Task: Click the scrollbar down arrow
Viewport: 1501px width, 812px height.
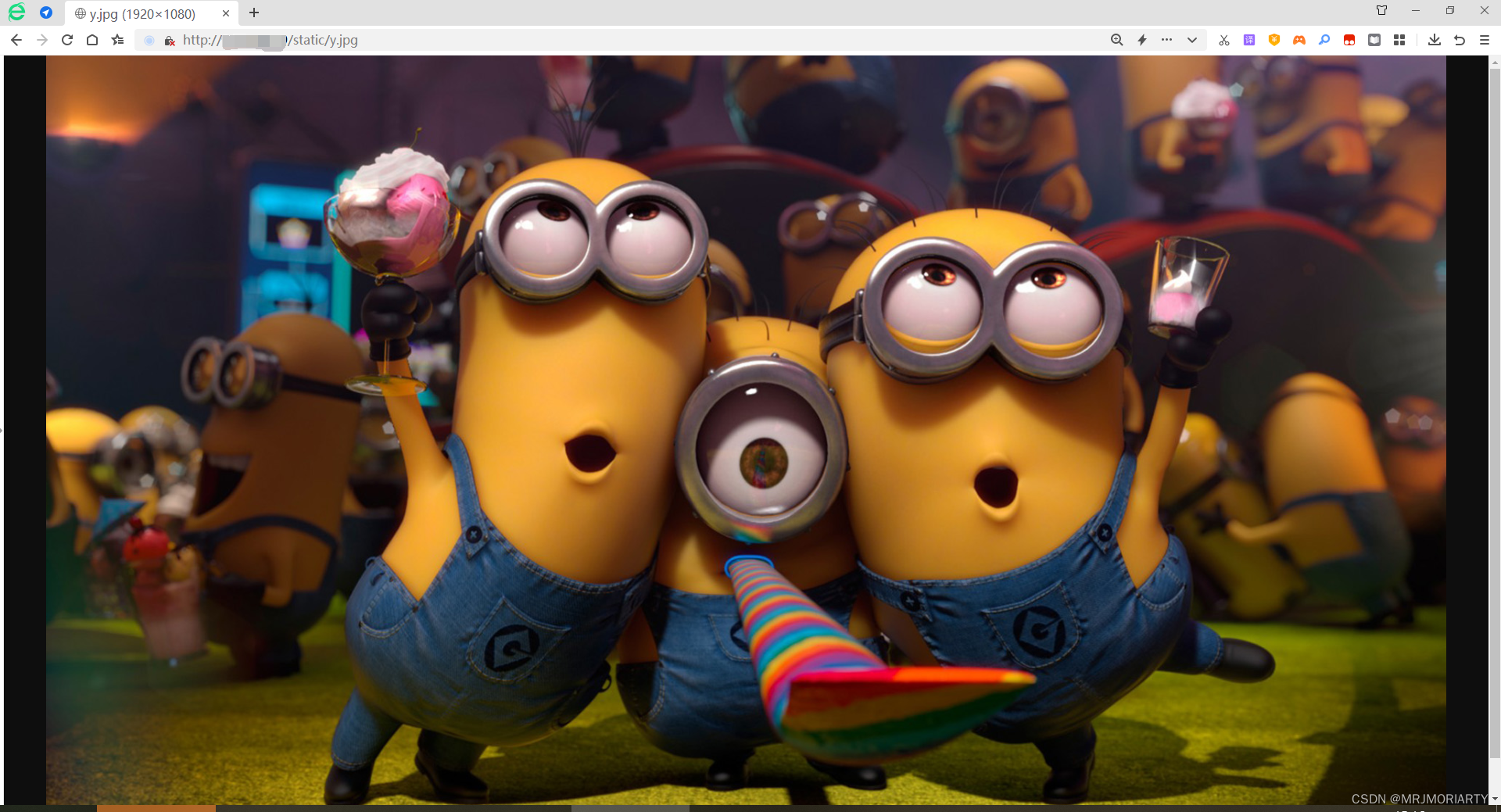Action: coord(1495,799)
